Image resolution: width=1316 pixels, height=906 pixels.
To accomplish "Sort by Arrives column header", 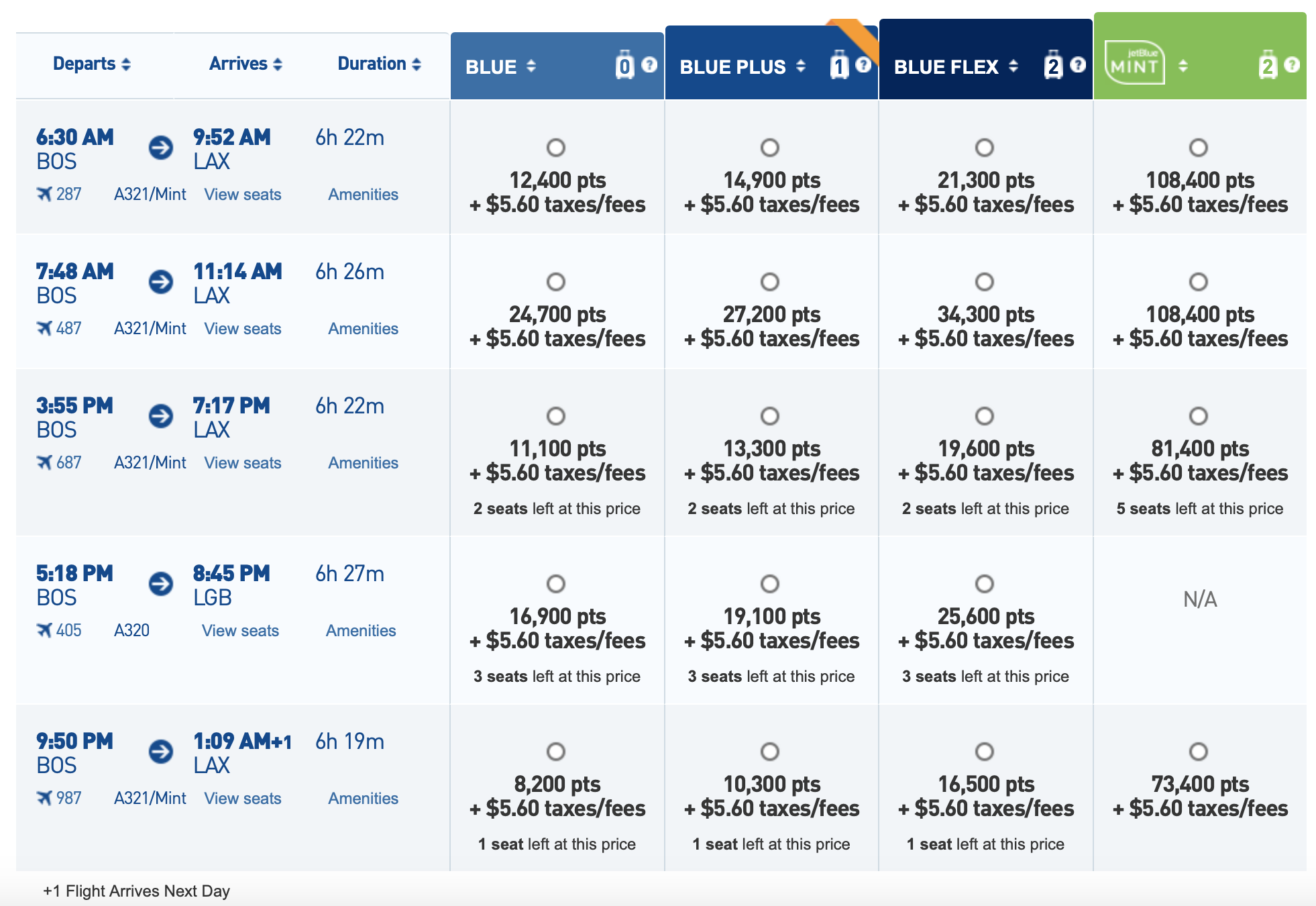I will point(245,64).
